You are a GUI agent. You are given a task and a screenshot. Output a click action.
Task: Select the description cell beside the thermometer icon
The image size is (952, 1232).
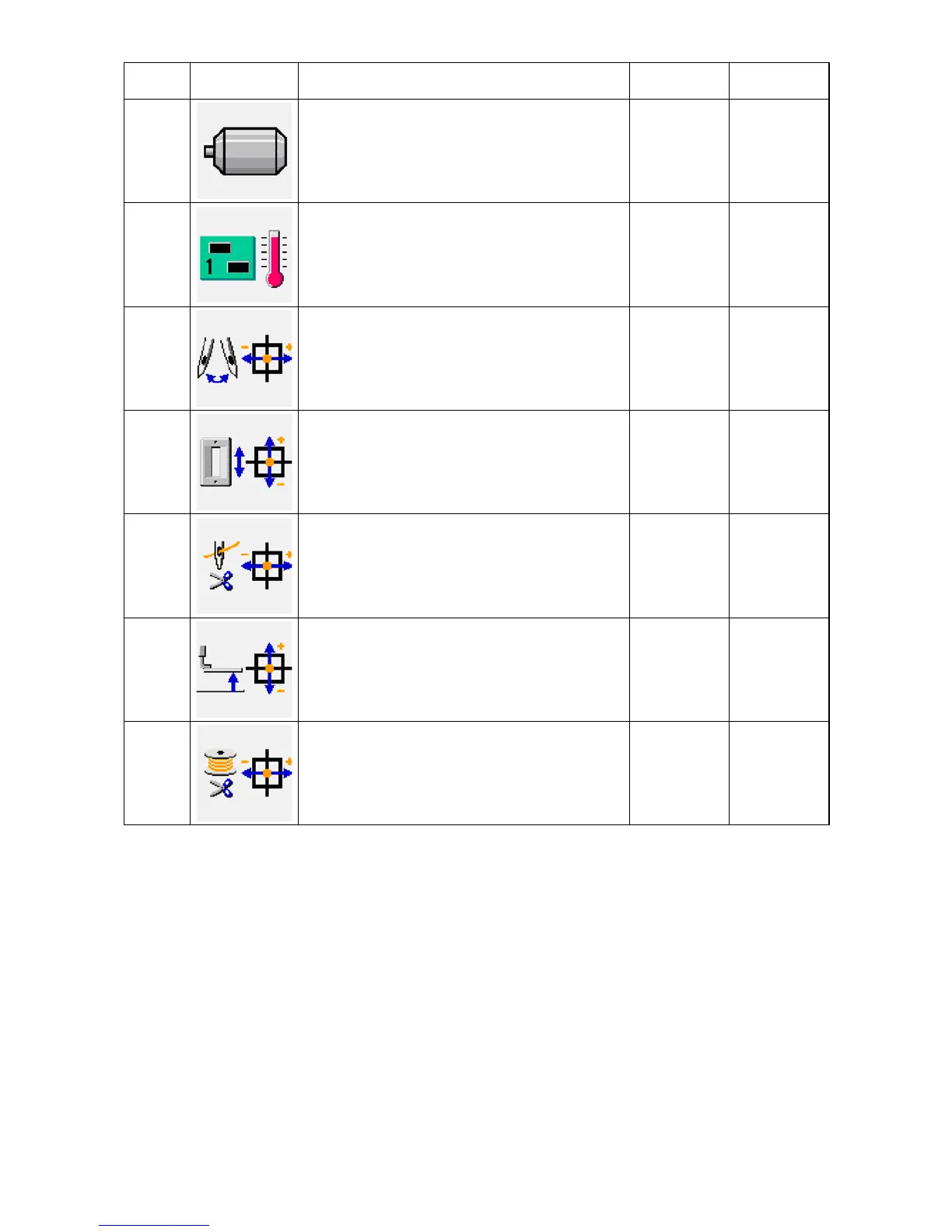464,255
